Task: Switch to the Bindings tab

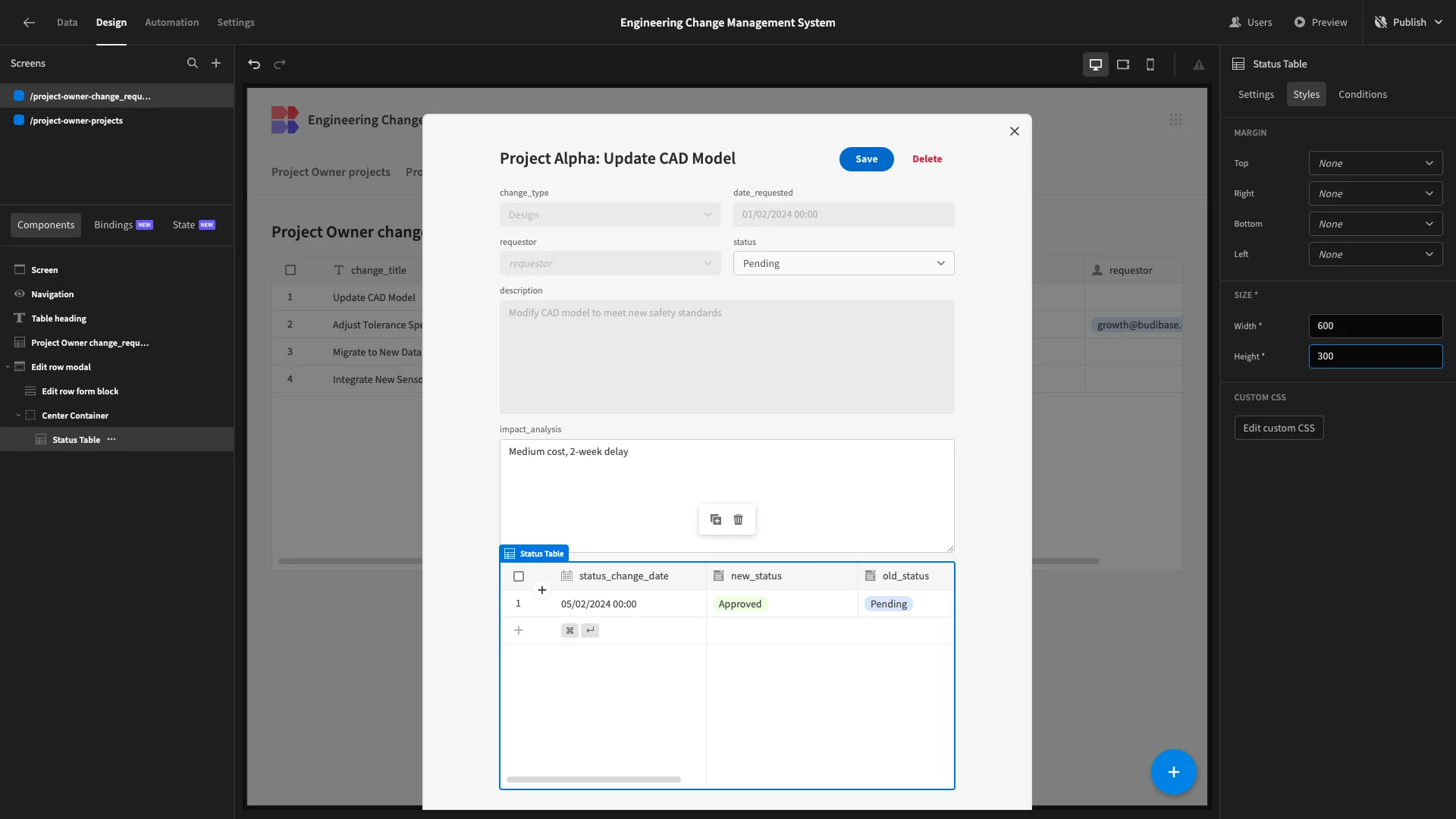Action: [x=123, y=224]
